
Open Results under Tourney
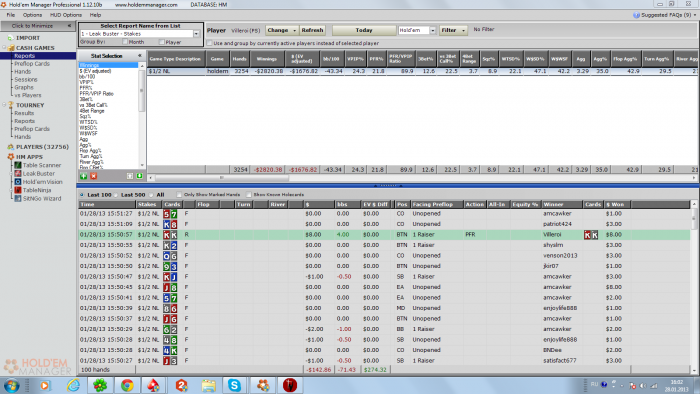[x=24, y=113]
